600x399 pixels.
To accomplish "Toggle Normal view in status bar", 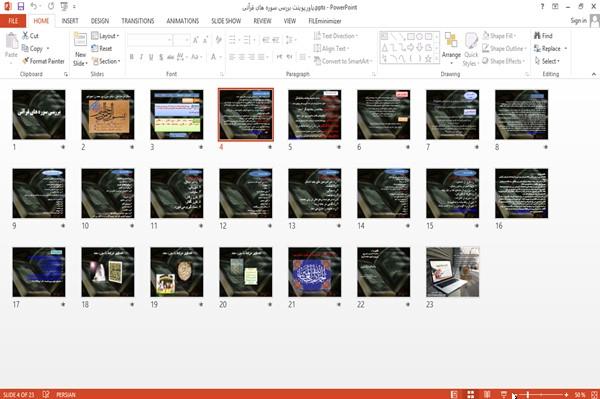I will click(x=454, y=394).
